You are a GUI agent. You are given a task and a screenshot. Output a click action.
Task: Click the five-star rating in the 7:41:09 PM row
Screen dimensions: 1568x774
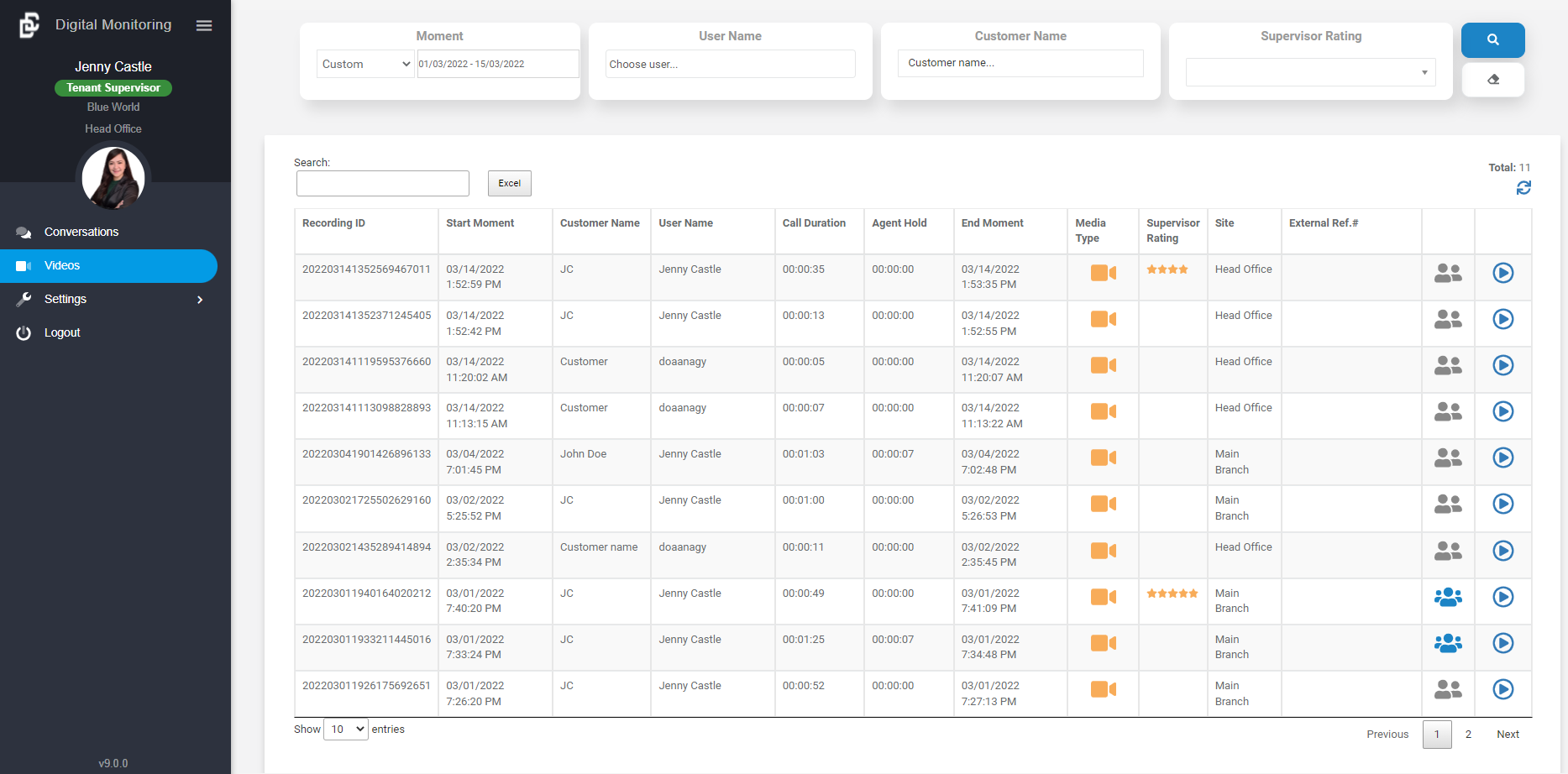tap(1172, 594)
